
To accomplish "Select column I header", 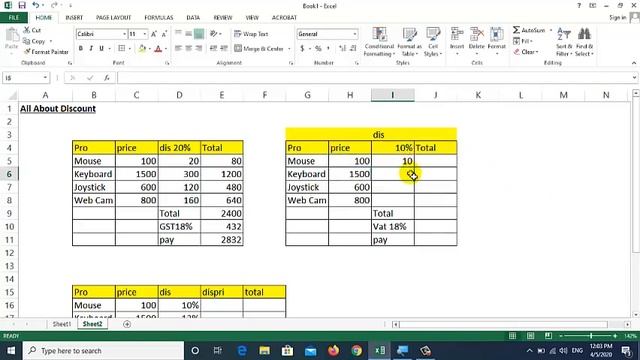I will (393, 95).
